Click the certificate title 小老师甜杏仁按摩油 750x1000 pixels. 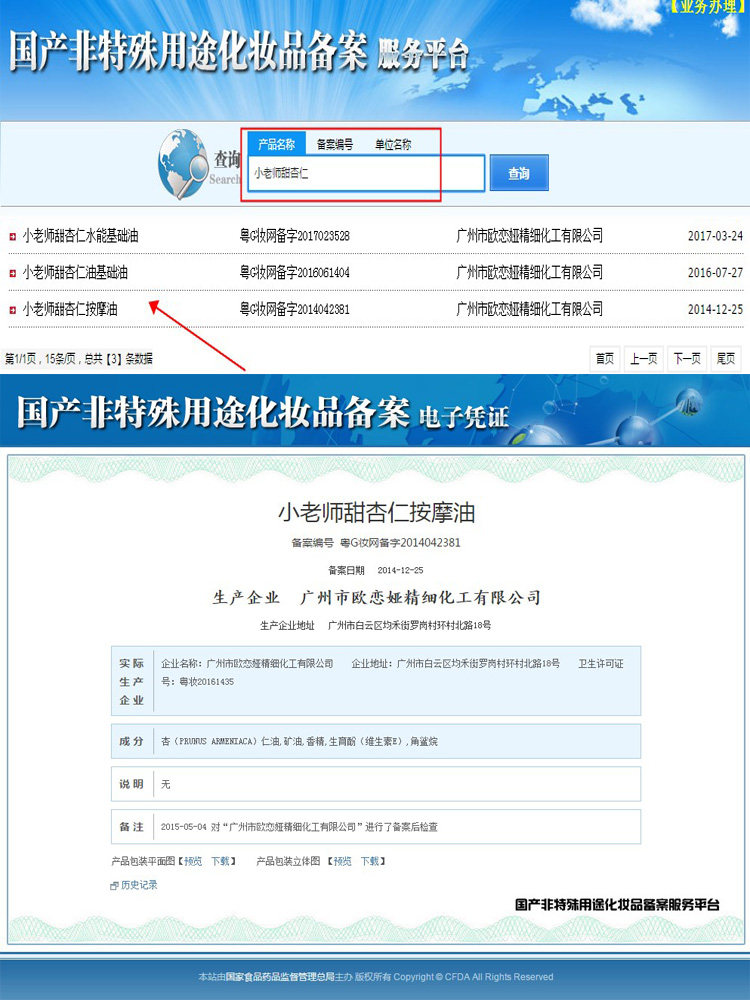pos(376,513)
